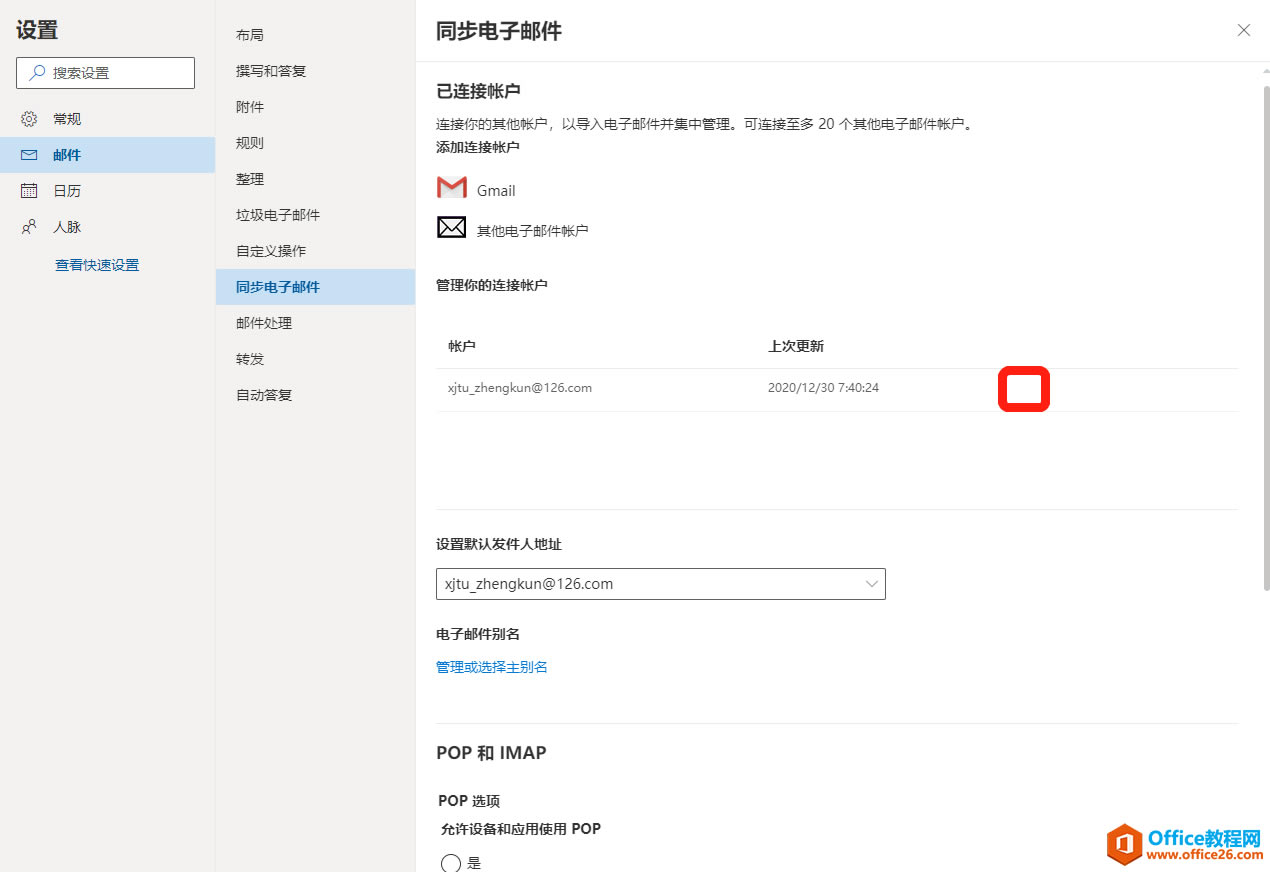Select 是 radio for allowing POP
The height and width of the screenshot is (872, 1270).
tap(451, 862)
